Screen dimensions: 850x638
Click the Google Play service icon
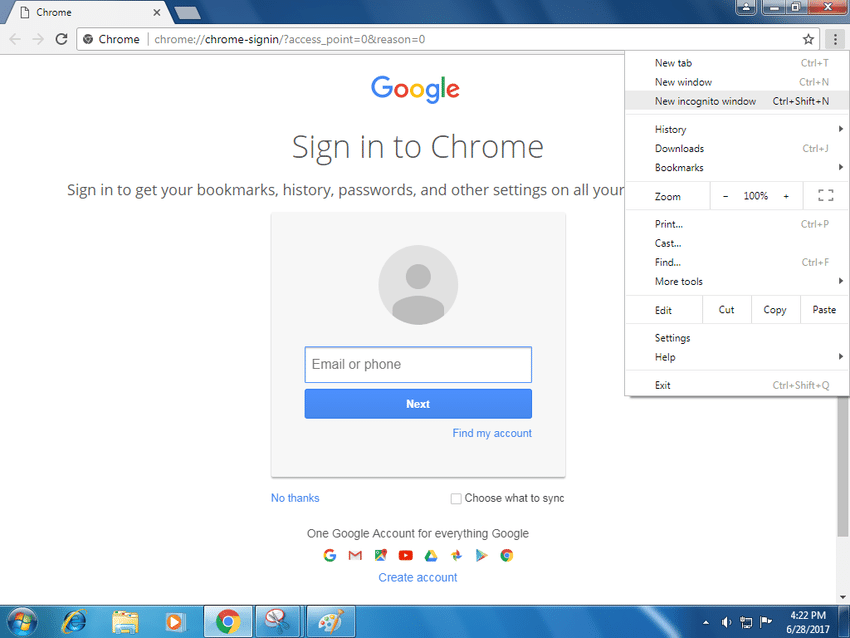pos(481,555)
